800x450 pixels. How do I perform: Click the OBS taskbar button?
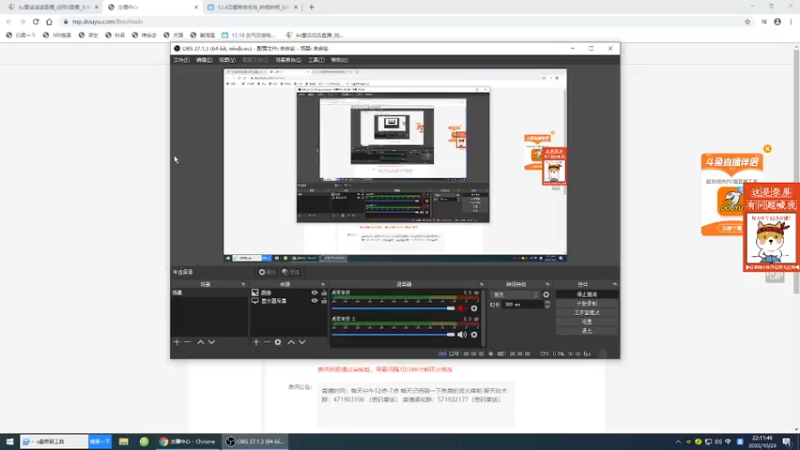pos(255,441)
